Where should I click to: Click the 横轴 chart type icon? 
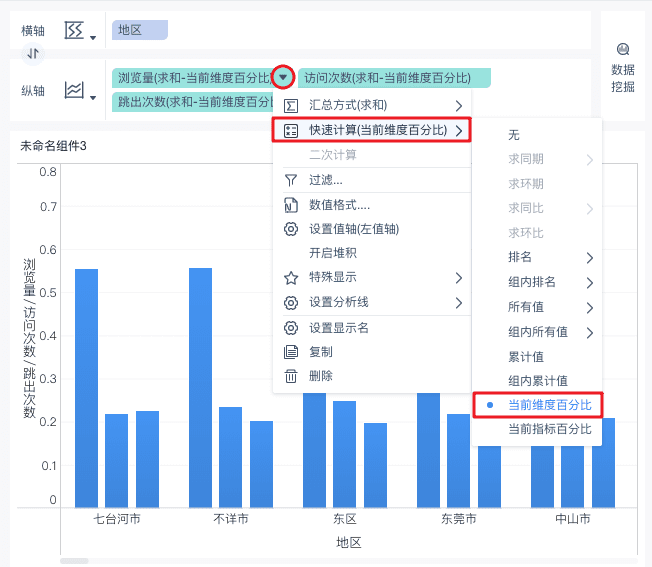[x=74, y=30]
